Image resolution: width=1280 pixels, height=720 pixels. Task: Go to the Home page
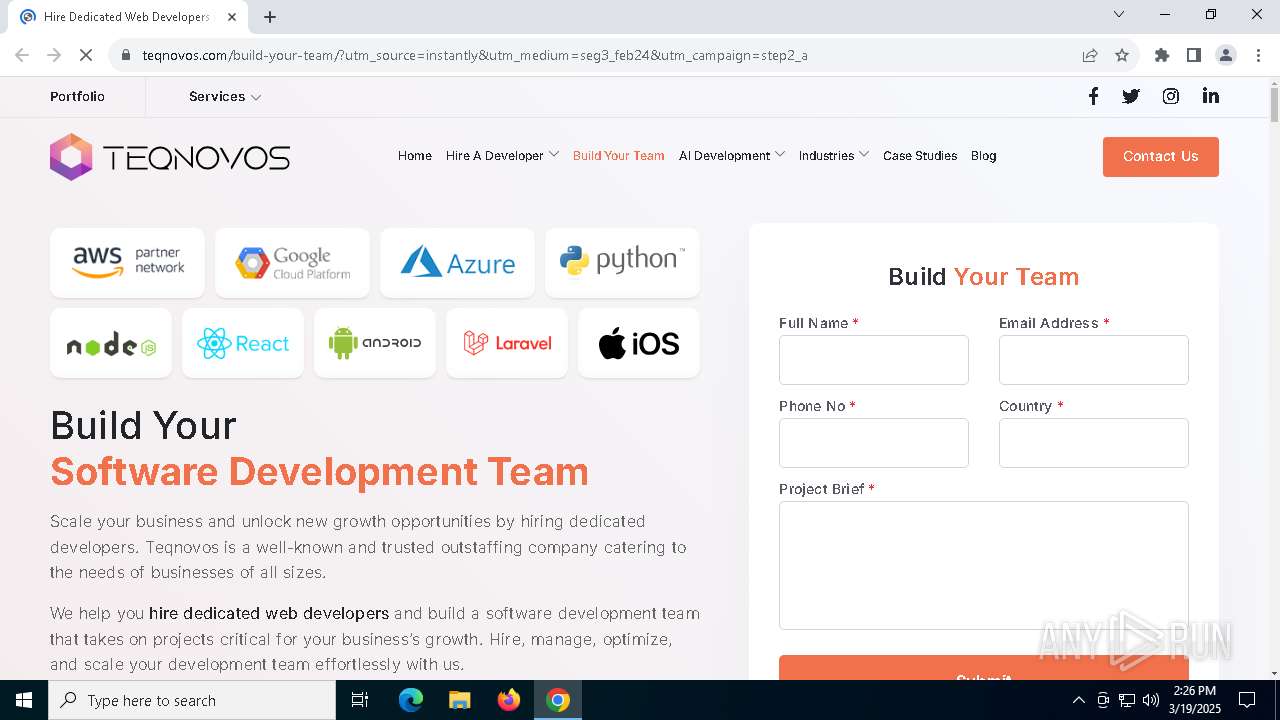point(415,156)
